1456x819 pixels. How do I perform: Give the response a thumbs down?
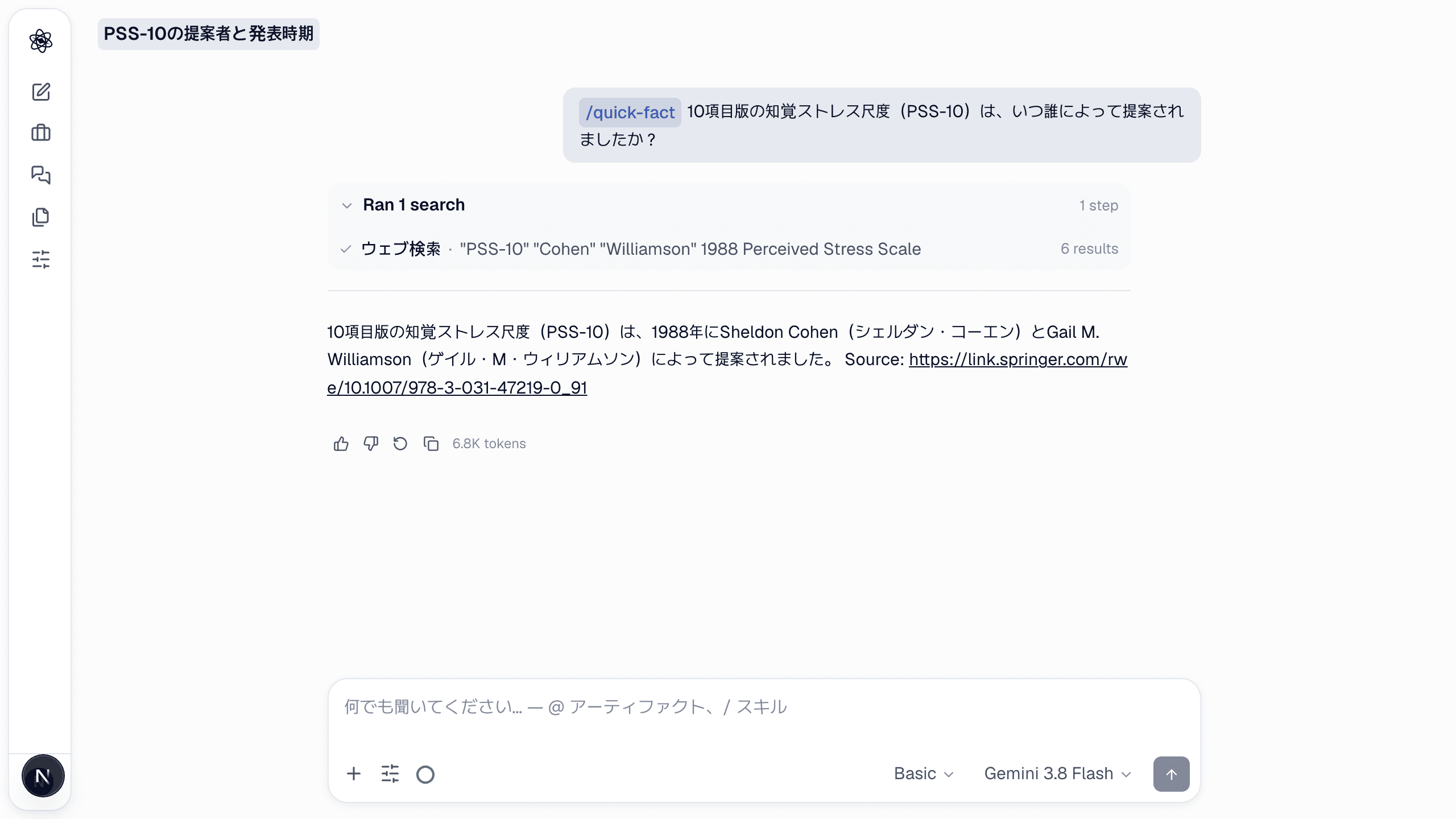click(371, 444)
